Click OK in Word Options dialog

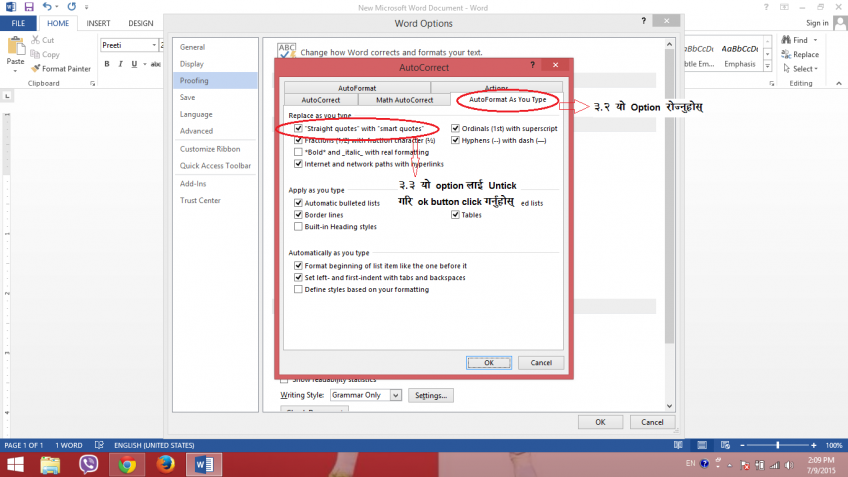(600, 422)
